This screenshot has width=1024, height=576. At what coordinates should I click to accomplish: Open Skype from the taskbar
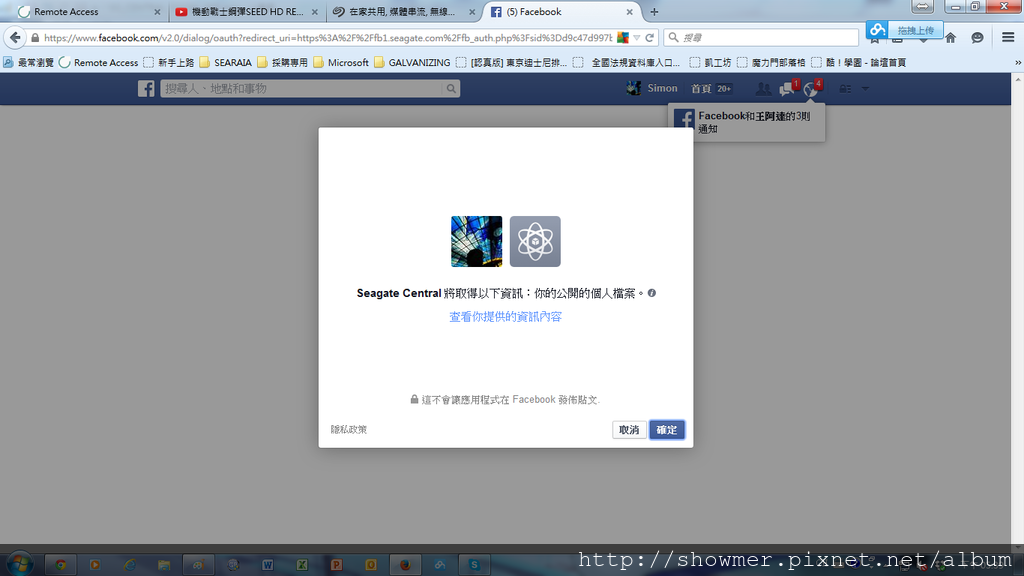474,565
